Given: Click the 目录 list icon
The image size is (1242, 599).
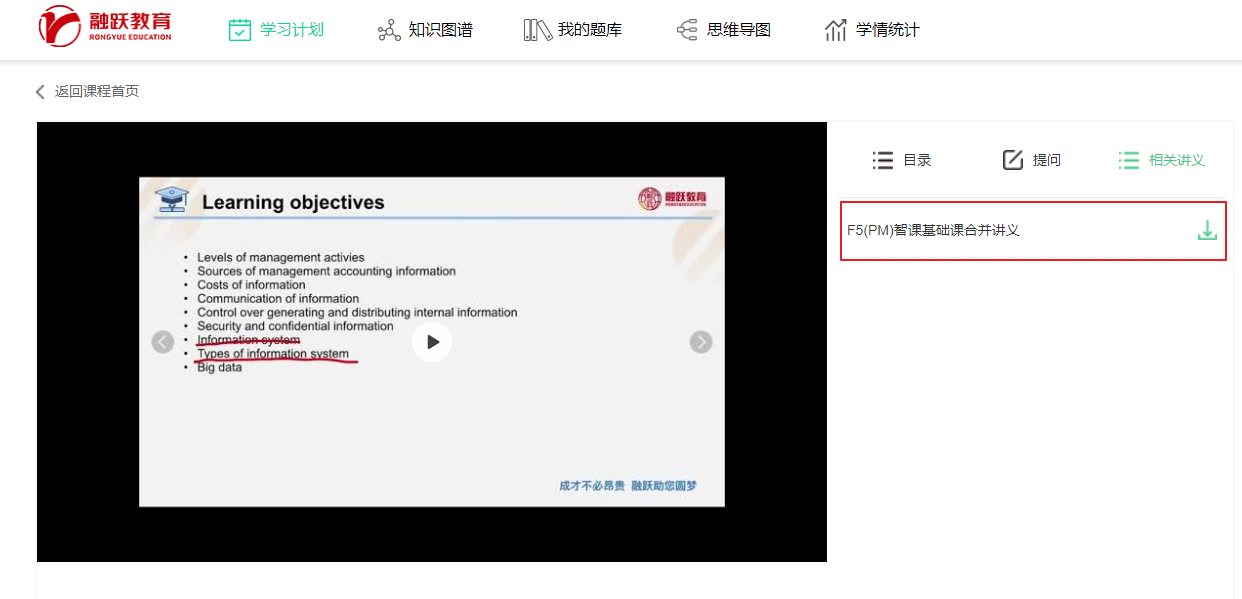Looking at the screenshot, I should click(x=882, y=160).
